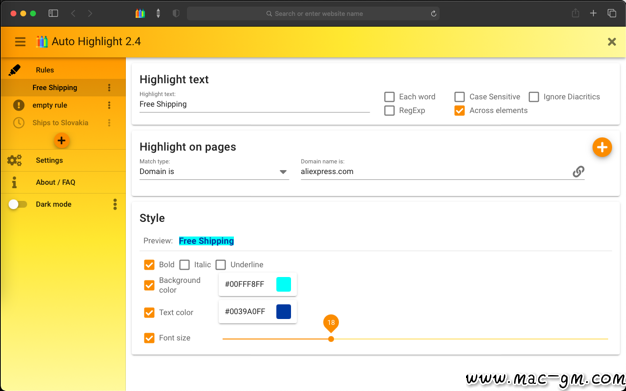Reload the page in Safari
The width and height of the screenshot is (626, 391).
click(x=433, y=14)
